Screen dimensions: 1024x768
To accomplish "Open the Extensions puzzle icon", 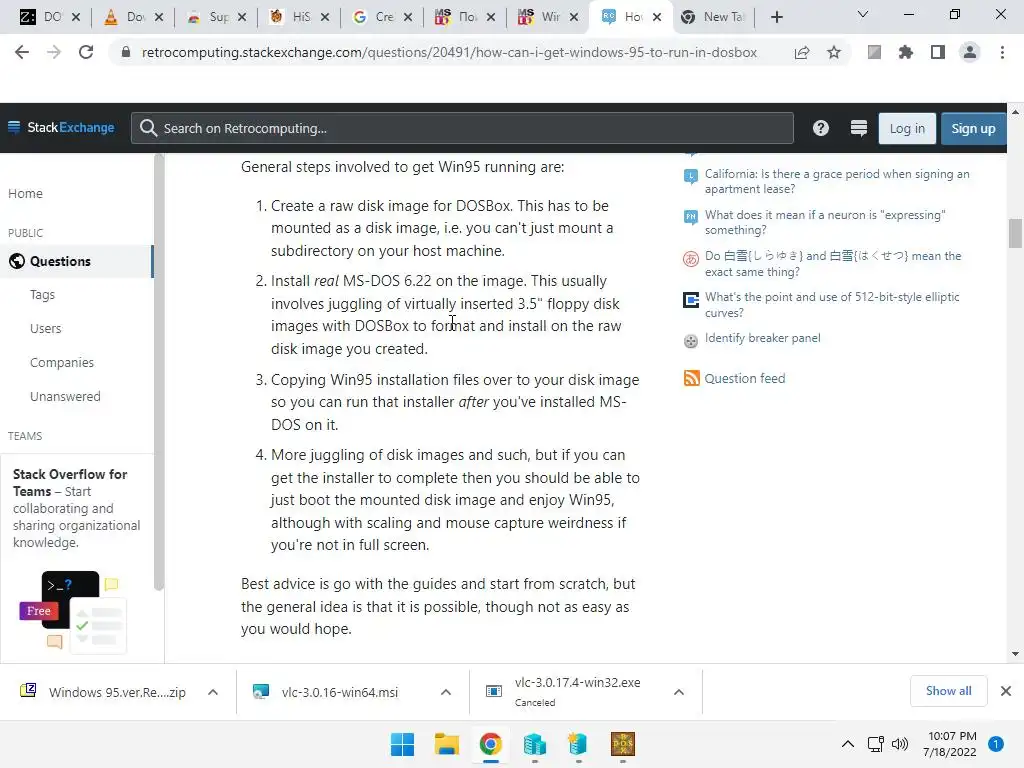I will pos(906,52).
